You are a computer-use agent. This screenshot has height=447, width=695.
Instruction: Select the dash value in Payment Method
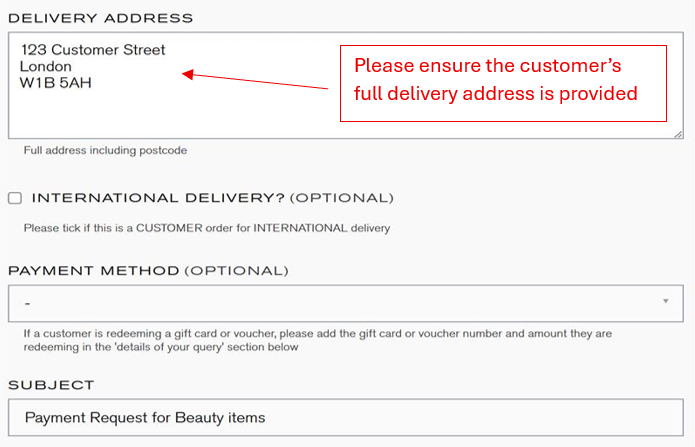point(28,302)
